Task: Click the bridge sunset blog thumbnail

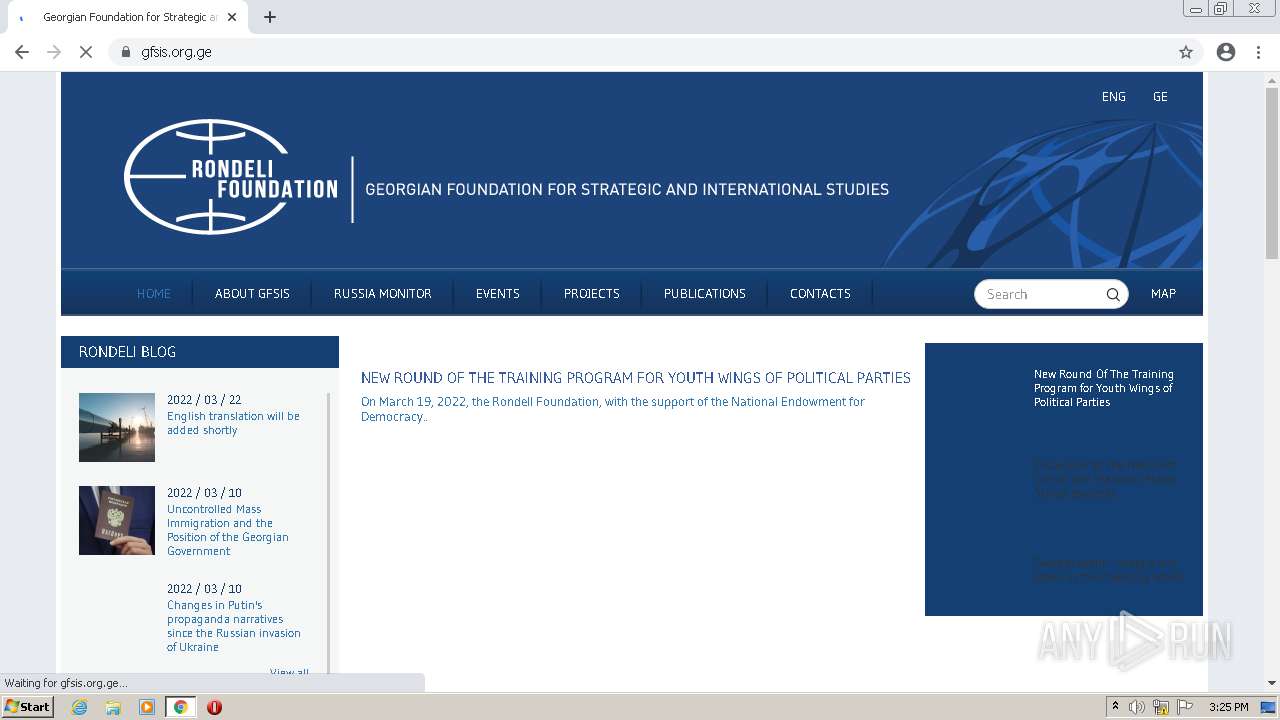Action: click(117, 427)
